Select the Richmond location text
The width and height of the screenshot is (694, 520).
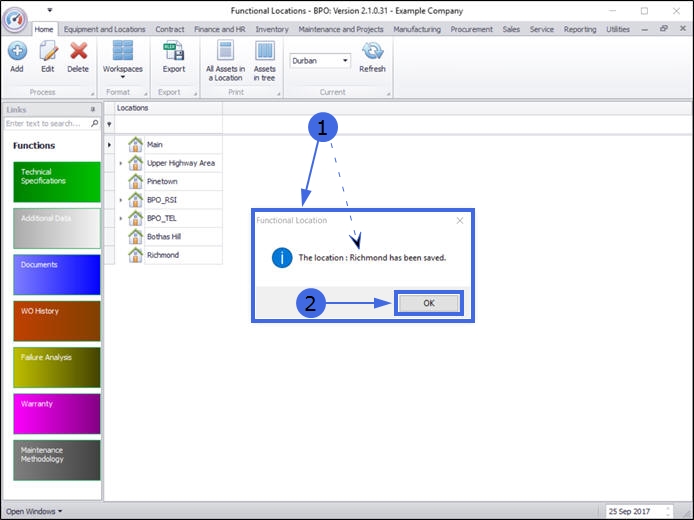coord(163,255)
